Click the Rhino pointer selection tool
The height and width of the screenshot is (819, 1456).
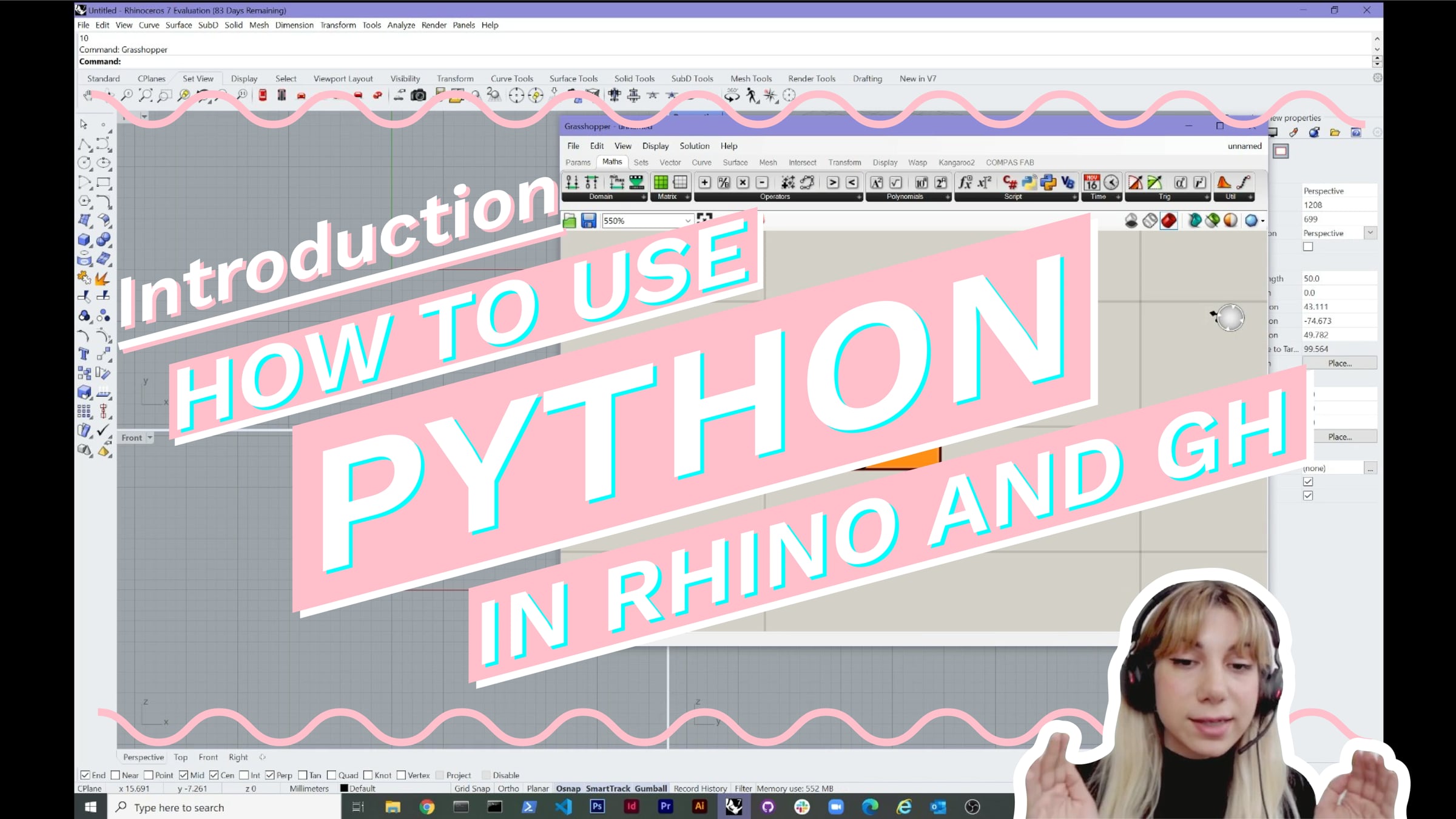(x=84, y=124)
